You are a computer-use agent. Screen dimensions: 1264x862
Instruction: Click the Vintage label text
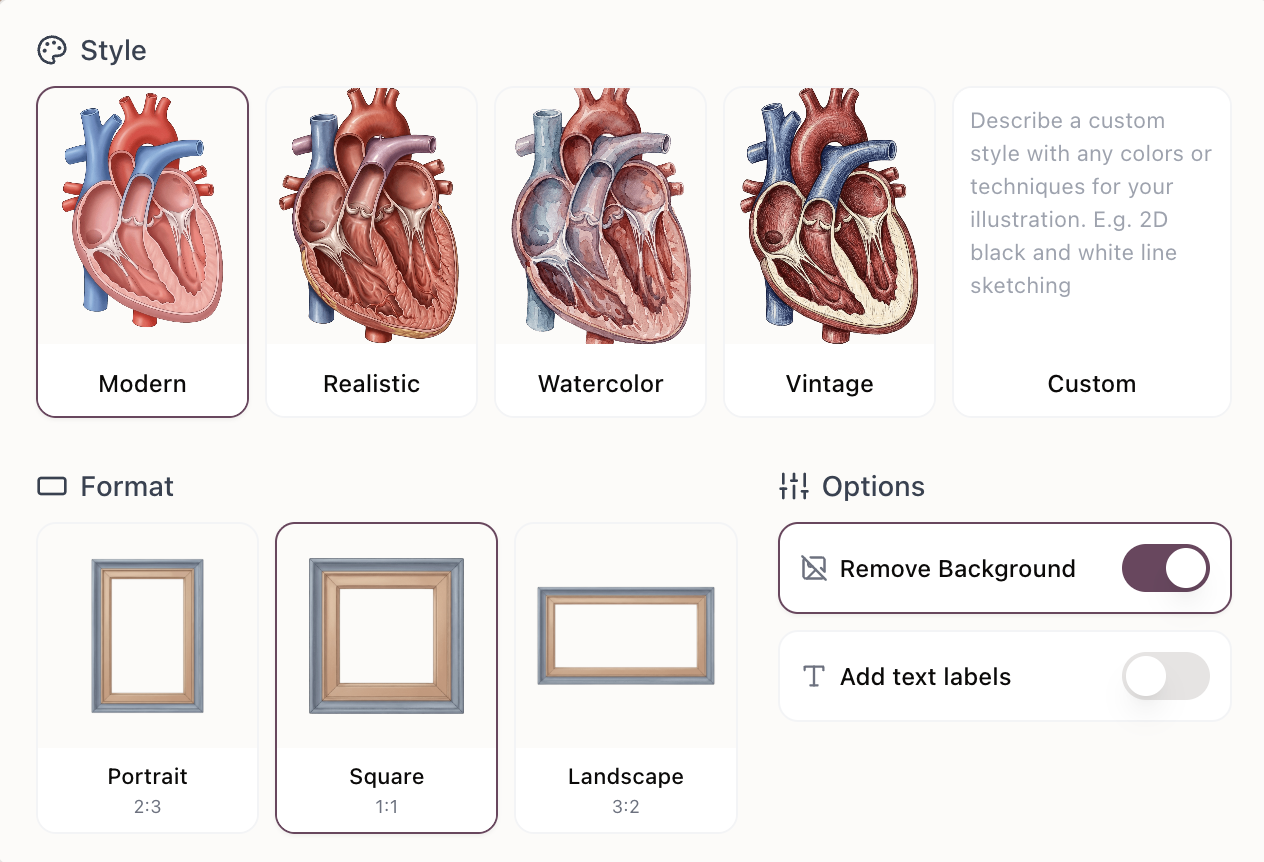click(x=829, y=383)
